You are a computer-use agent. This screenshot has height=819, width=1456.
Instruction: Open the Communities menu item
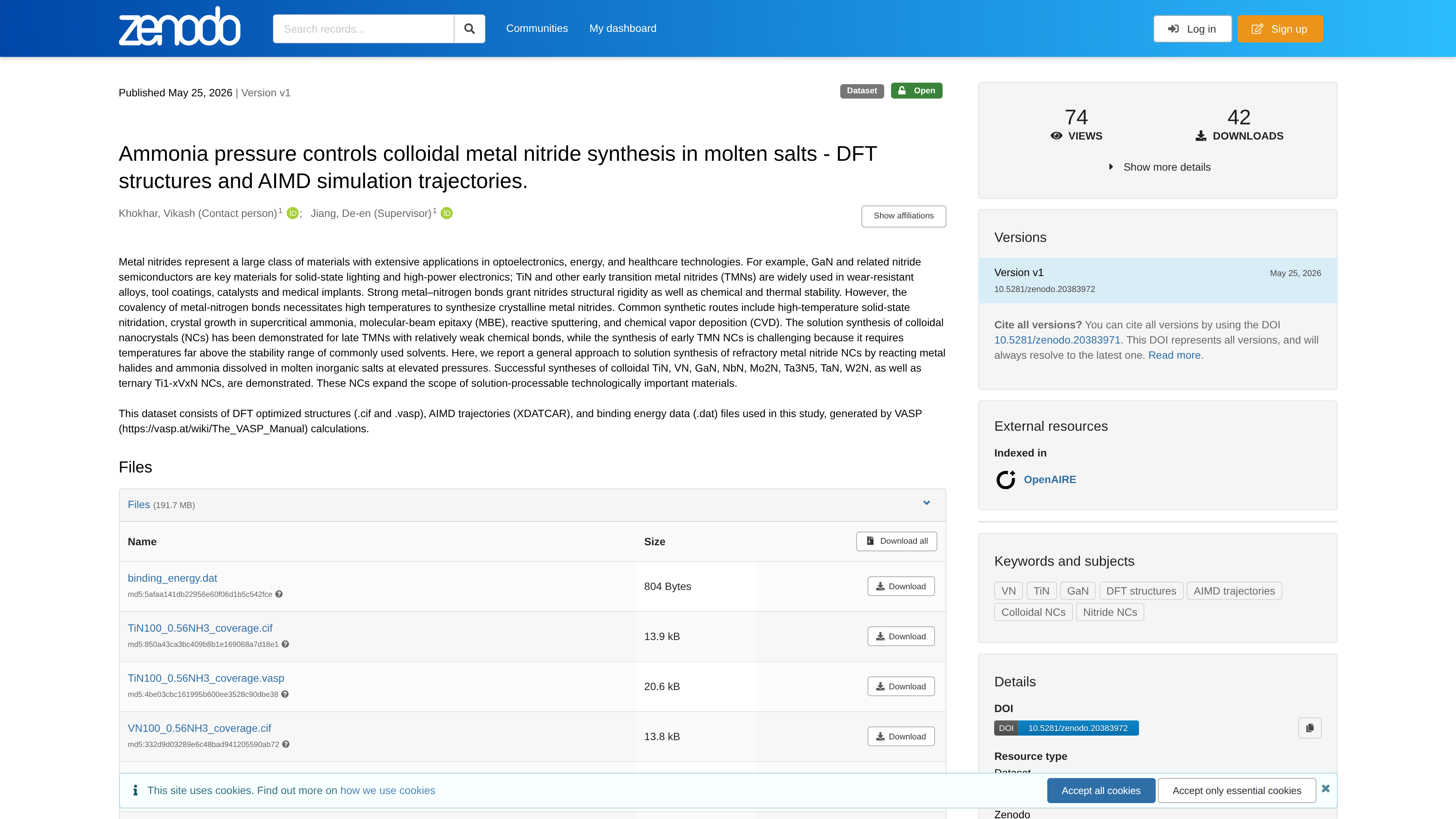tap(537, 28)
